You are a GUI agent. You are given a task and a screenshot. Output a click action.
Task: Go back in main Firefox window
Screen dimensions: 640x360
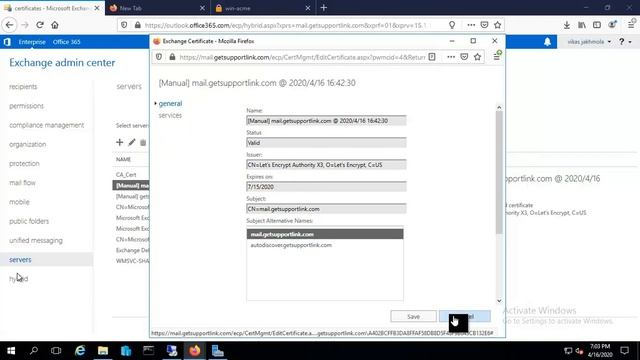[9, 25]
